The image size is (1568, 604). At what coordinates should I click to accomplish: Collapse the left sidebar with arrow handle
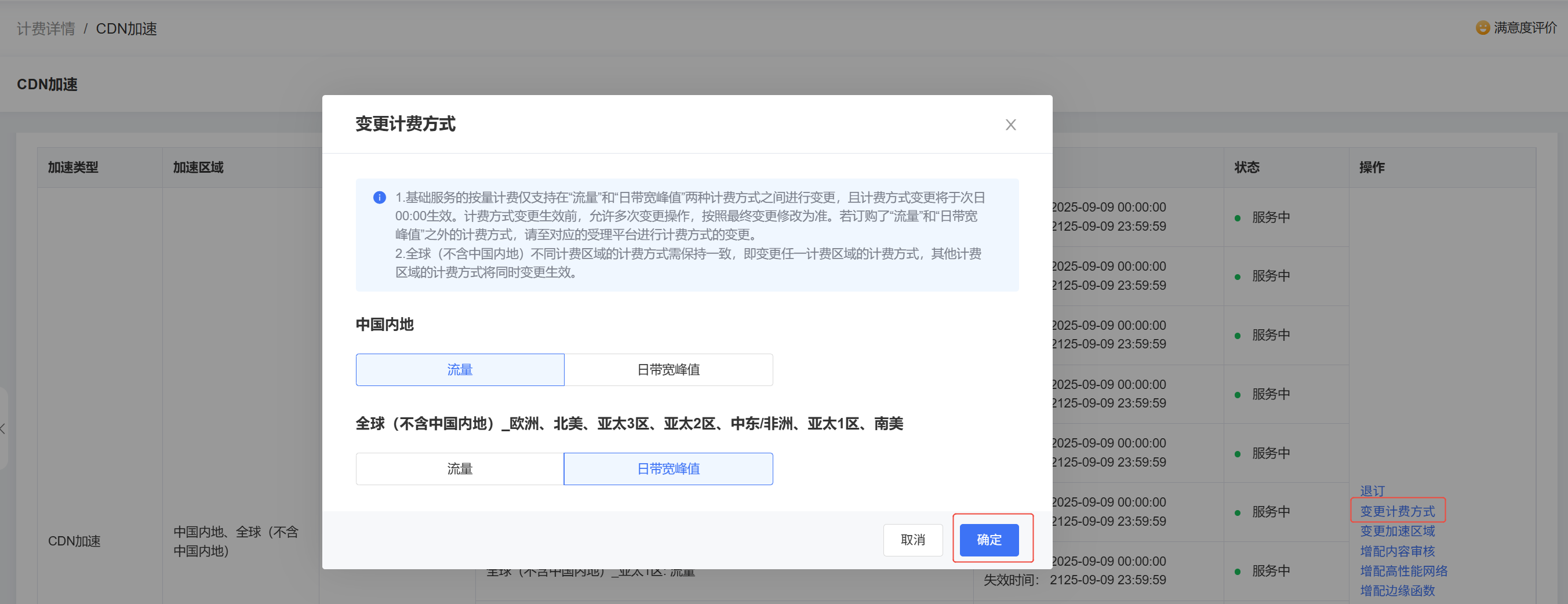click(x=3, y=428)
